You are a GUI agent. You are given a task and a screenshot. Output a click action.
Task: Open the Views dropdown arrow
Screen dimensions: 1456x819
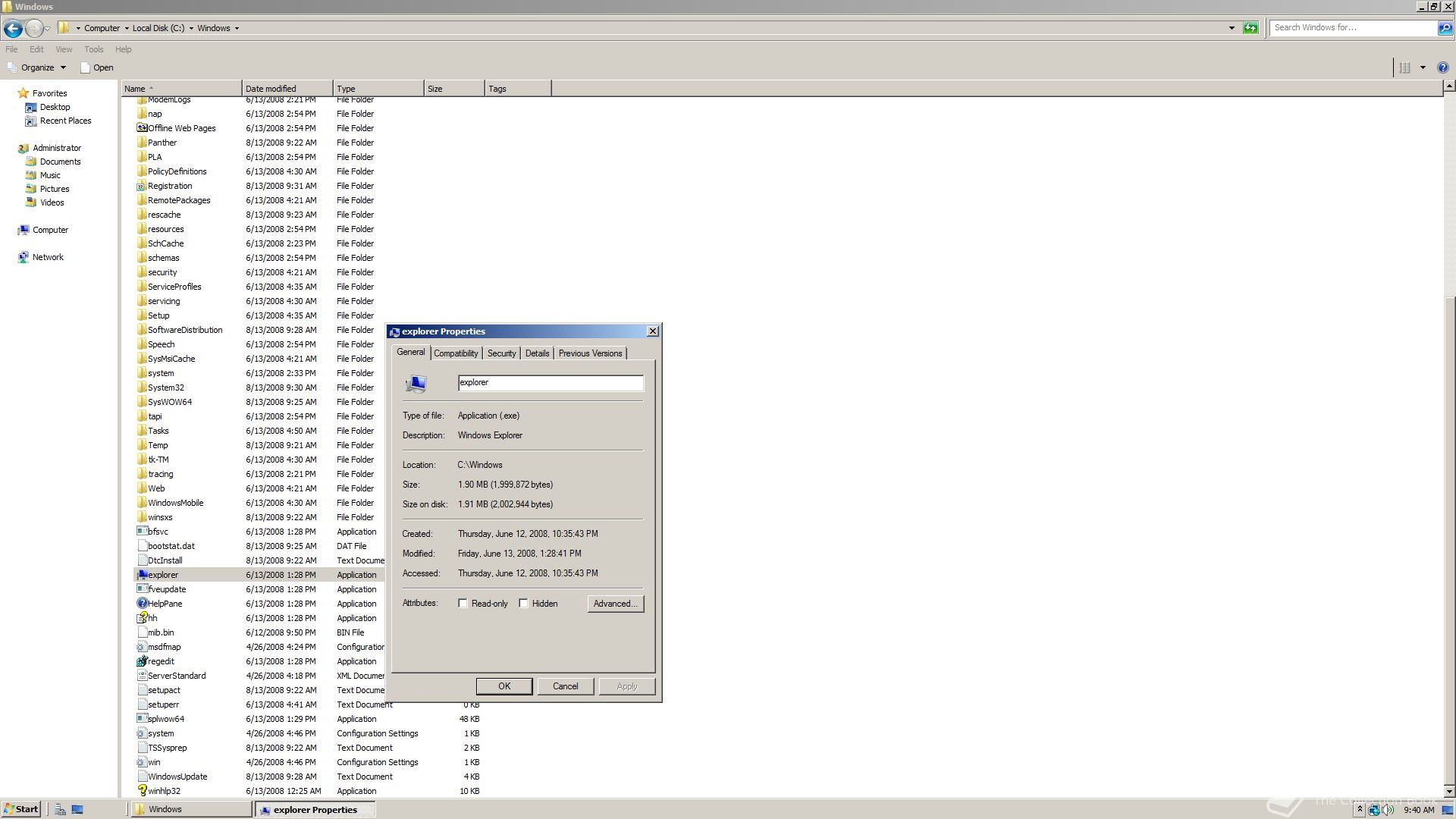click(1423, 67)
